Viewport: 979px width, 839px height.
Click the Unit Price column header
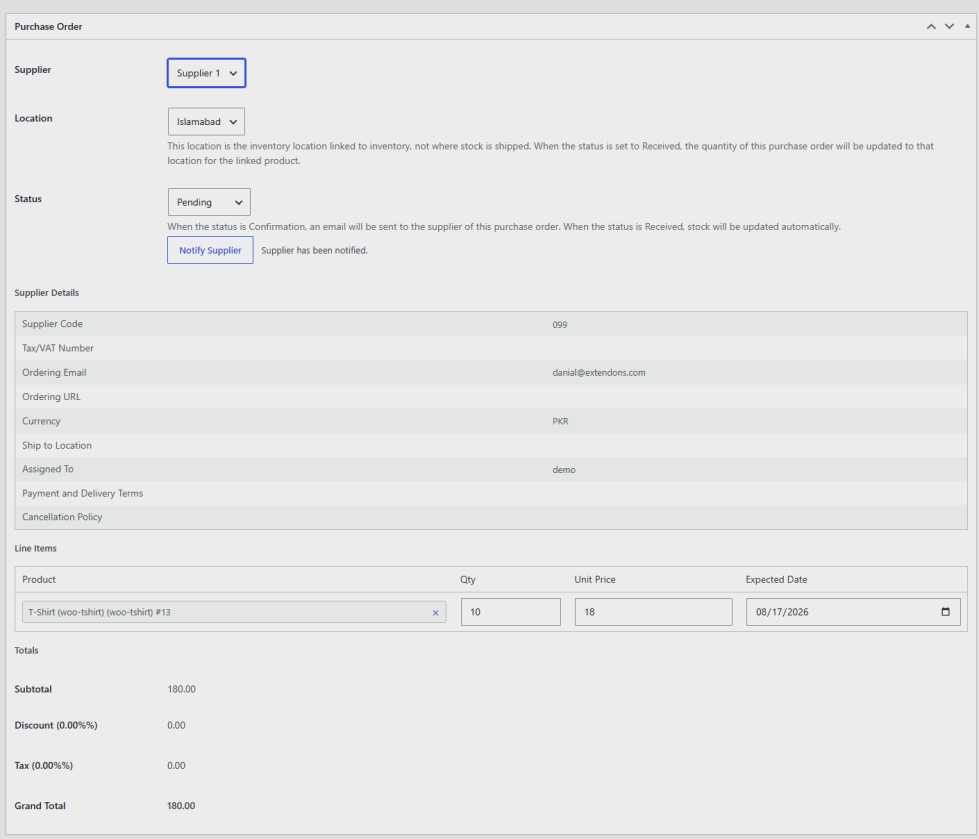[595, 580]
